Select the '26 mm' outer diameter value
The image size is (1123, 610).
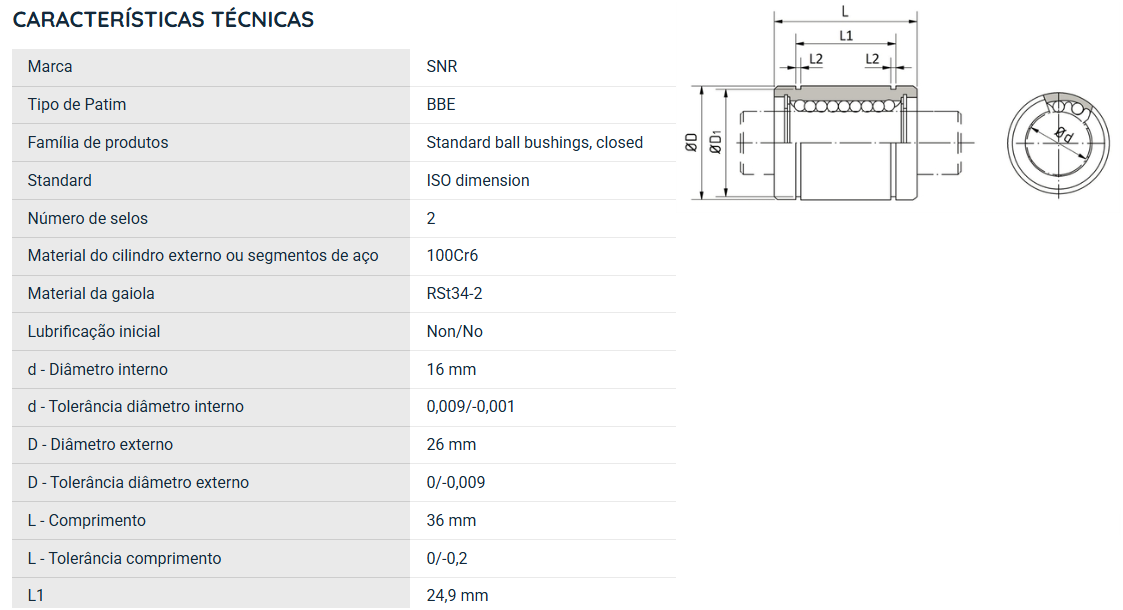(451, 445)
